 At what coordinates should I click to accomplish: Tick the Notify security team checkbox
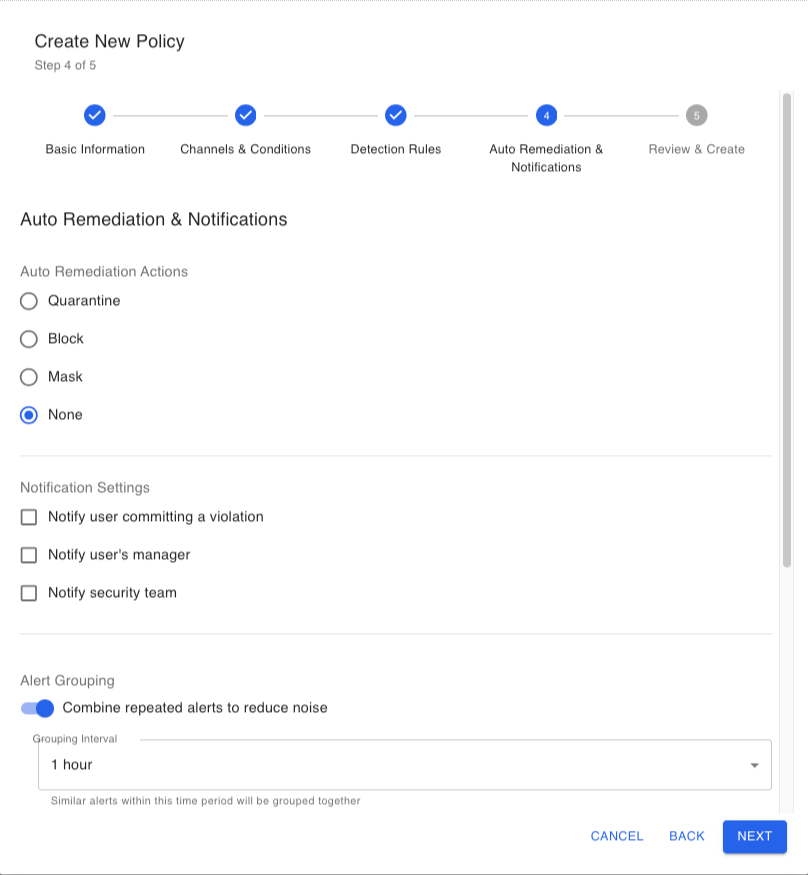(x=29, y=593)
